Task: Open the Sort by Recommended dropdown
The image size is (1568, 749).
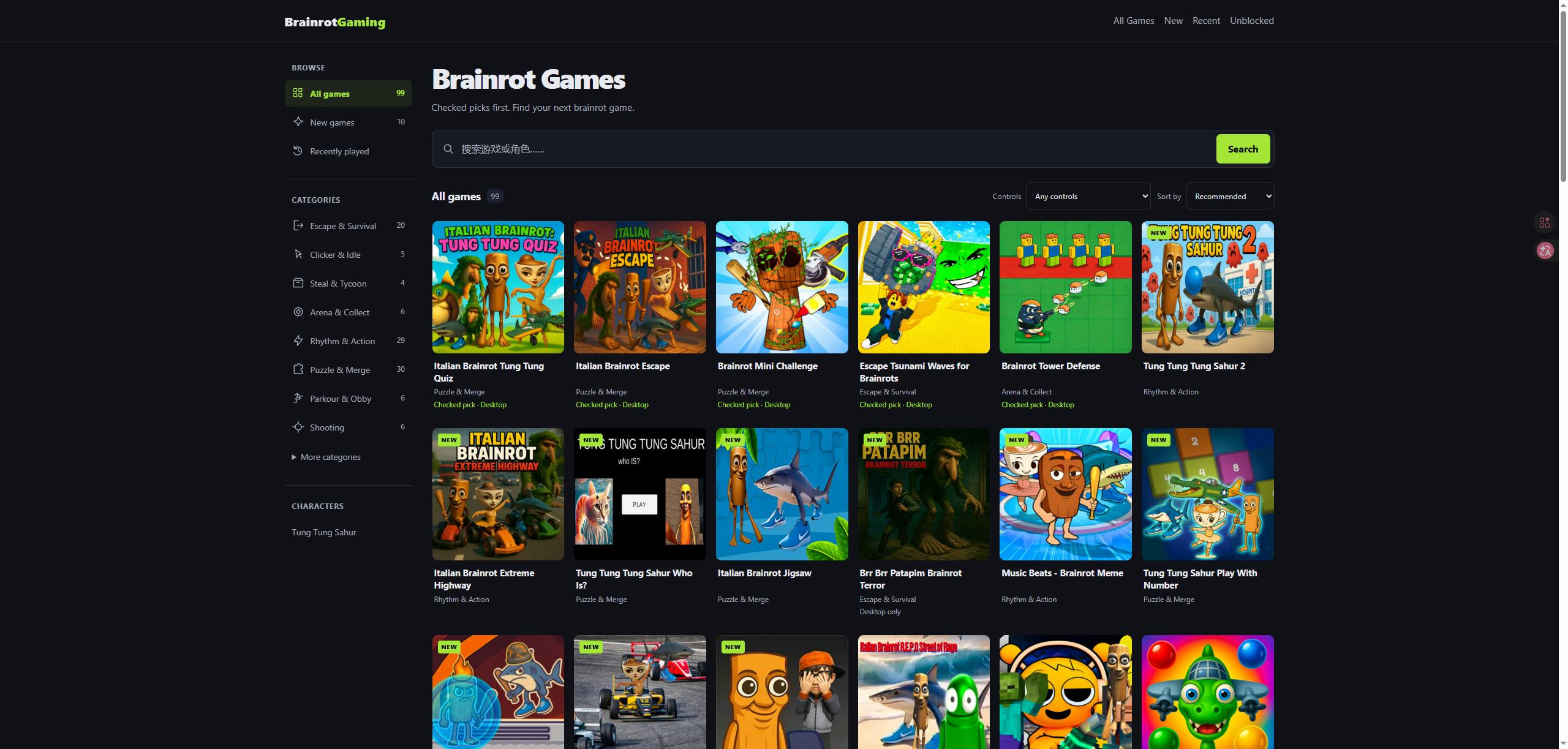Action: coord(1230,196)
